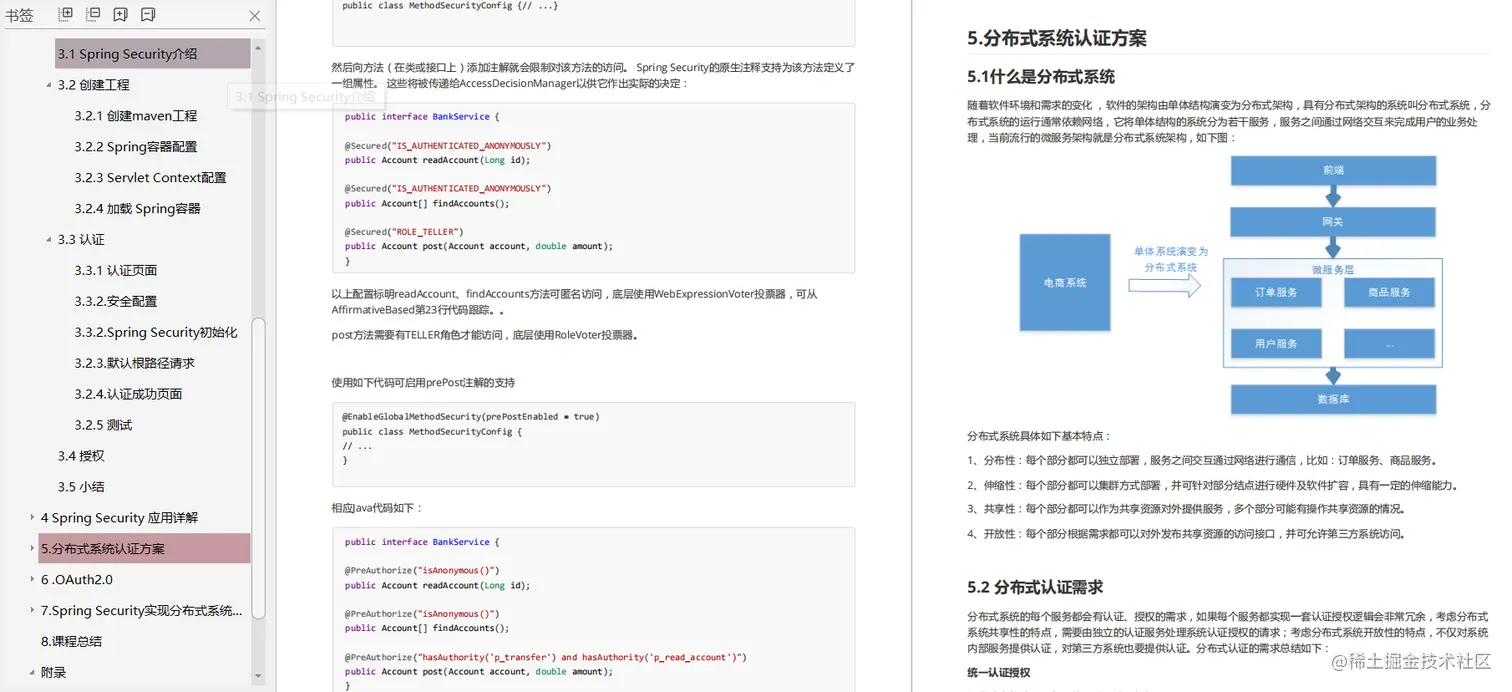
Task: Click the 网关 box in the diagram
Action: pyautogui.click(x=1333, y=222)
